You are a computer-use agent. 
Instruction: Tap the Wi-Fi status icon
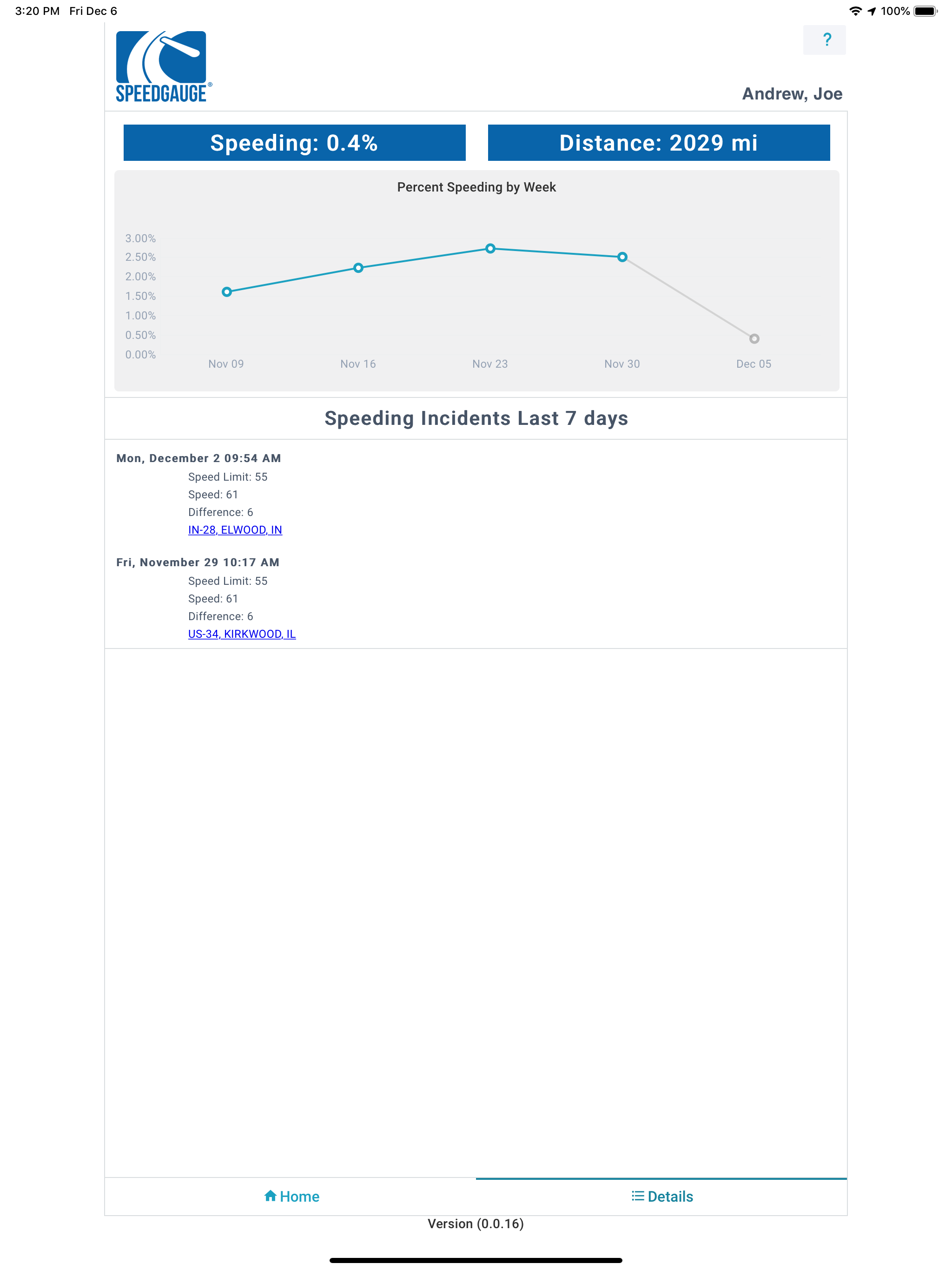pyautogui.click(x=855, y=11)
